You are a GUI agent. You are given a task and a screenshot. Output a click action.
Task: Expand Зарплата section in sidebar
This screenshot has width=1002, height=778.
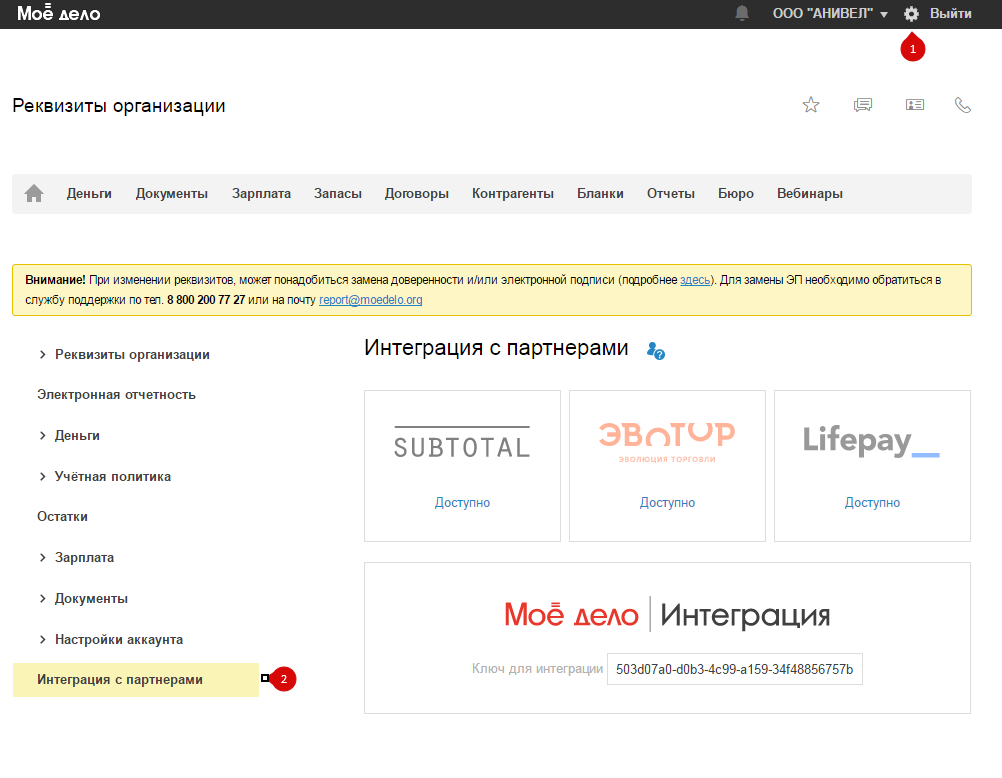click(76, 557)
